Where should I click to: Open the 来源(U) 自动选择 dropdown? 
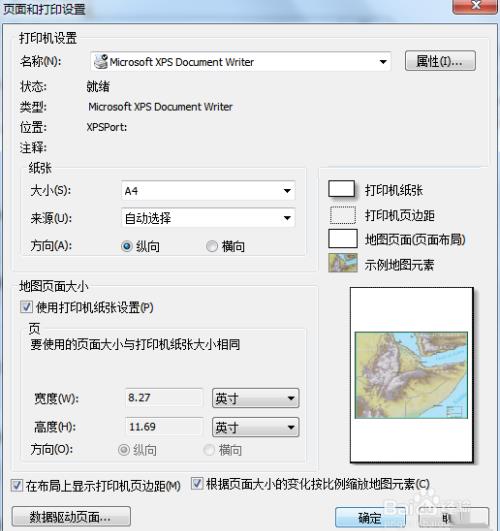(x=208, y=218)
